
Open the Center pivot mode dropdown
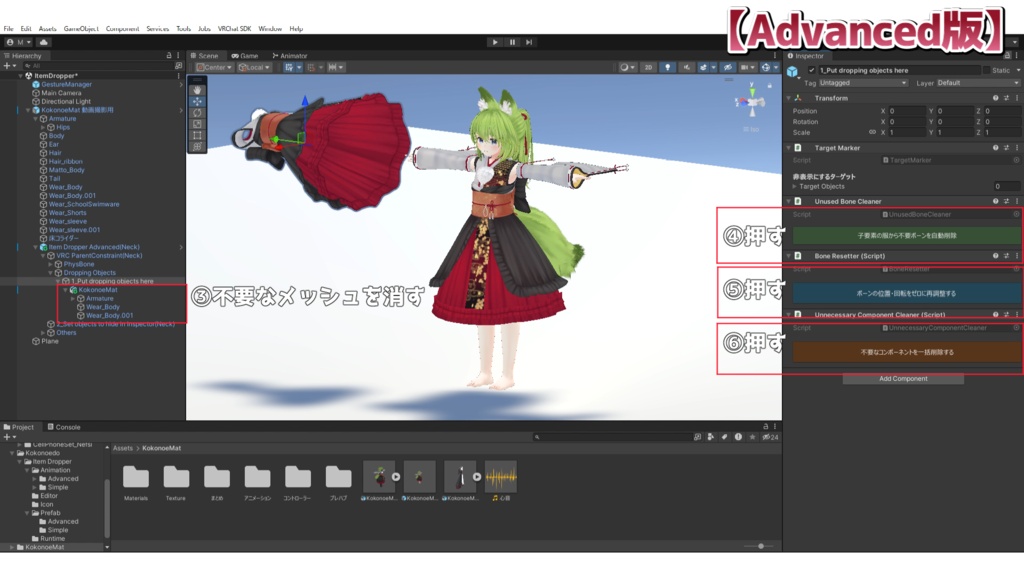tap(214, 67)
